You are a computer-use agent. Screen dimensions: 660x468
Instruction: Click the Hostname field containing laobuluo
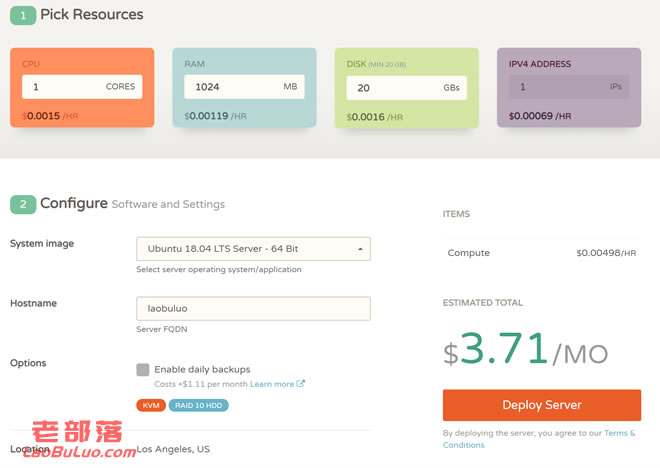point(253,308)
